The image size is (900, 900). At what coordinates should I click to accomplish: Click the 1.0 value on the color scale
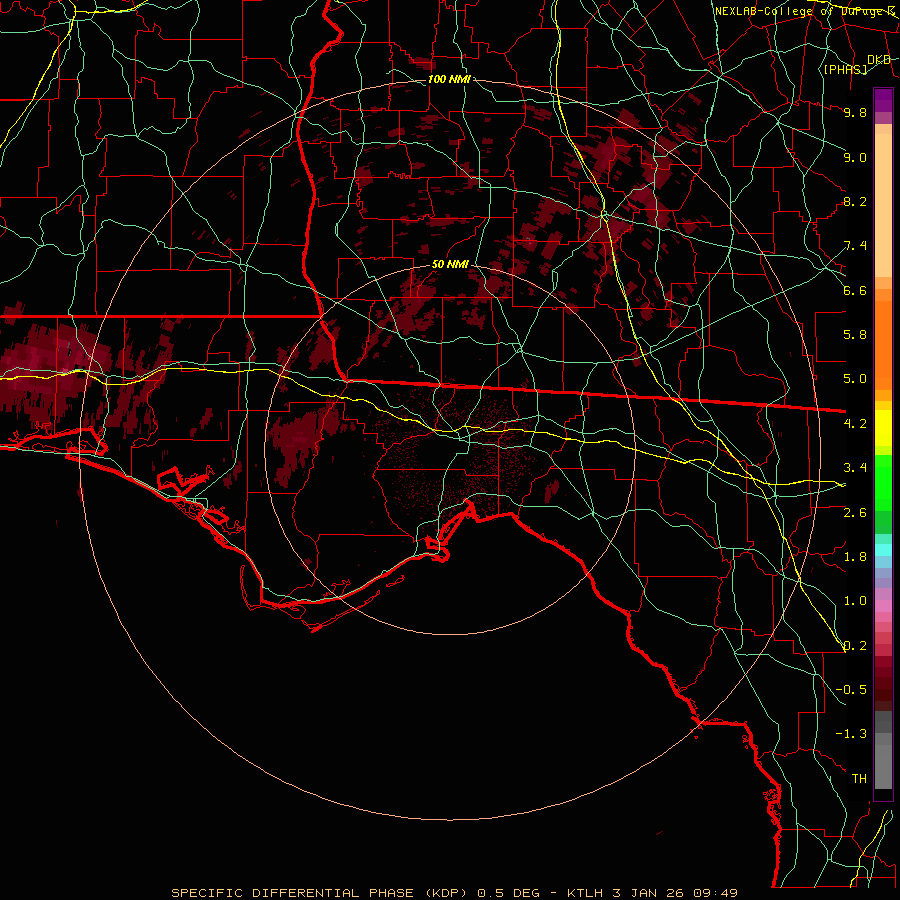tap(855, 600)
